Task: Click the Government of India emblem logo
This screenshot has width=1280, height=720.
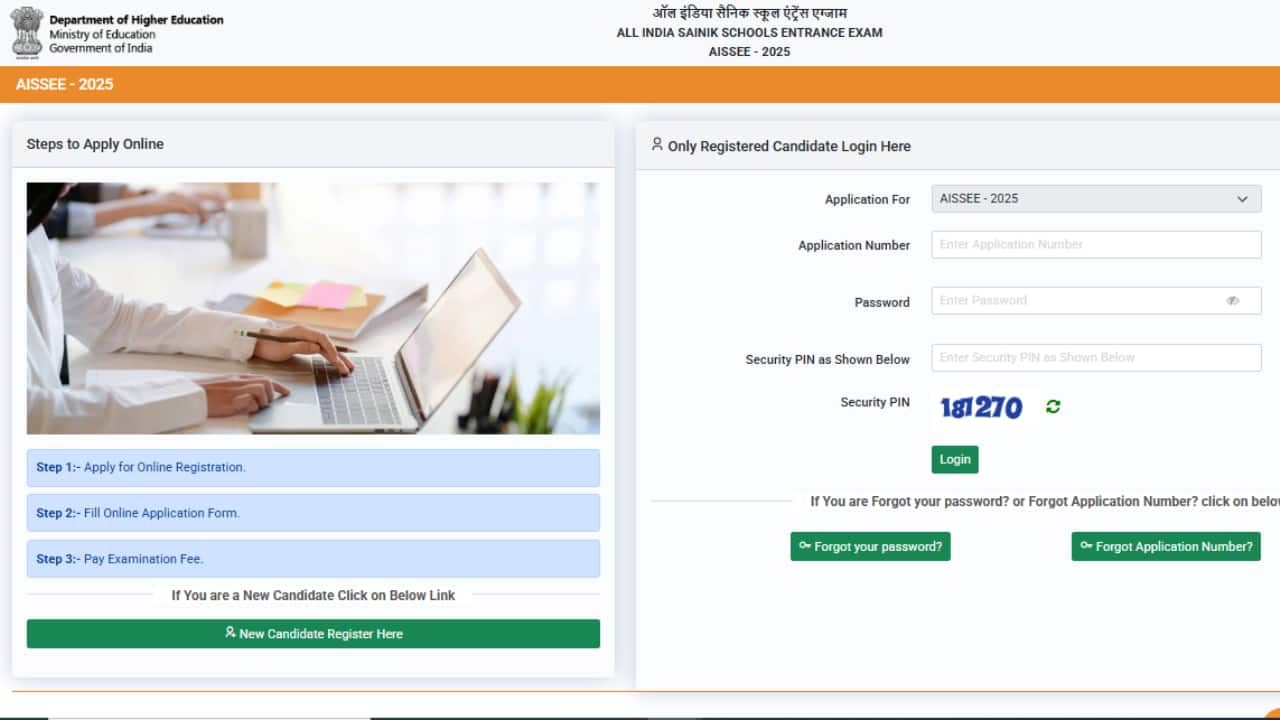Action: coord(27,31)
